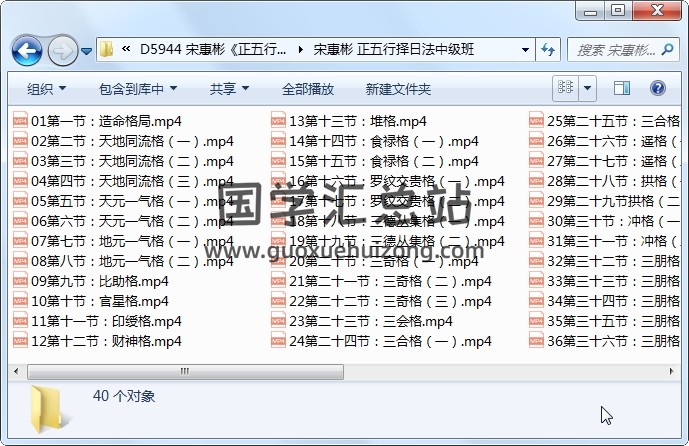This screenshot has height=446, width=689.
Task: Maximize the Explorer window
Action: pyautogui.click(x=618, y=10)
